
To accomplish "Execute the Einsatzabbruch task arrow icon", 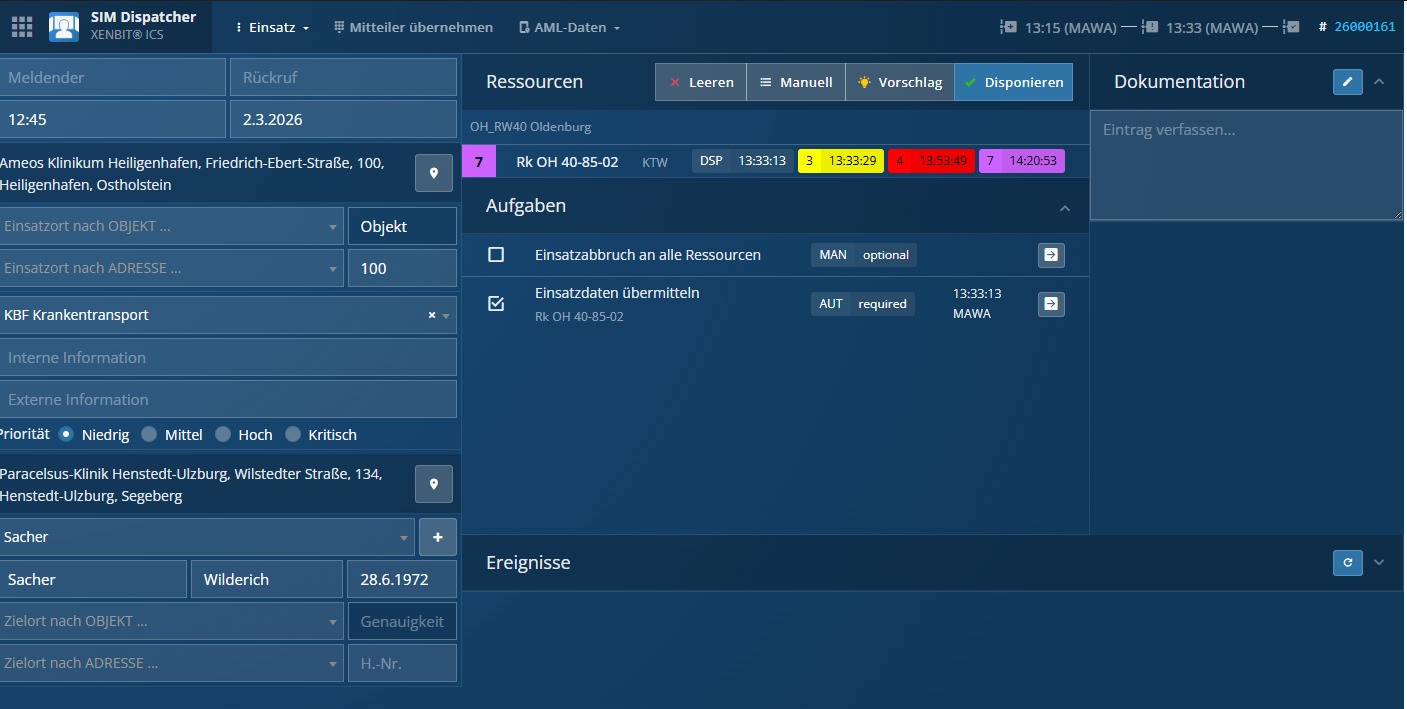I will pos(1051,255).
